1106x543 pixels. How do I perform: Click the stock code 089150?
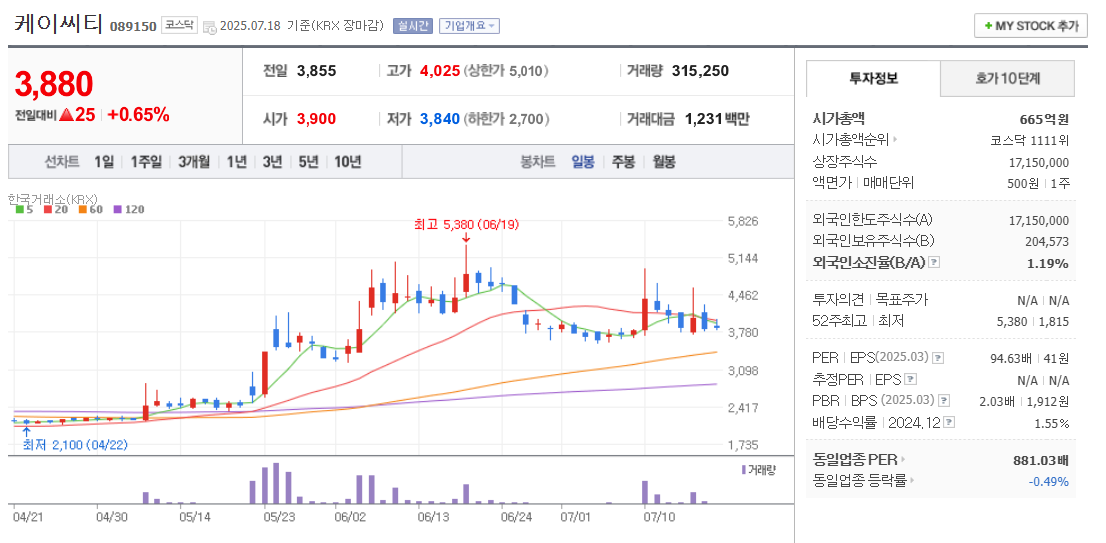tap(133, 27)
